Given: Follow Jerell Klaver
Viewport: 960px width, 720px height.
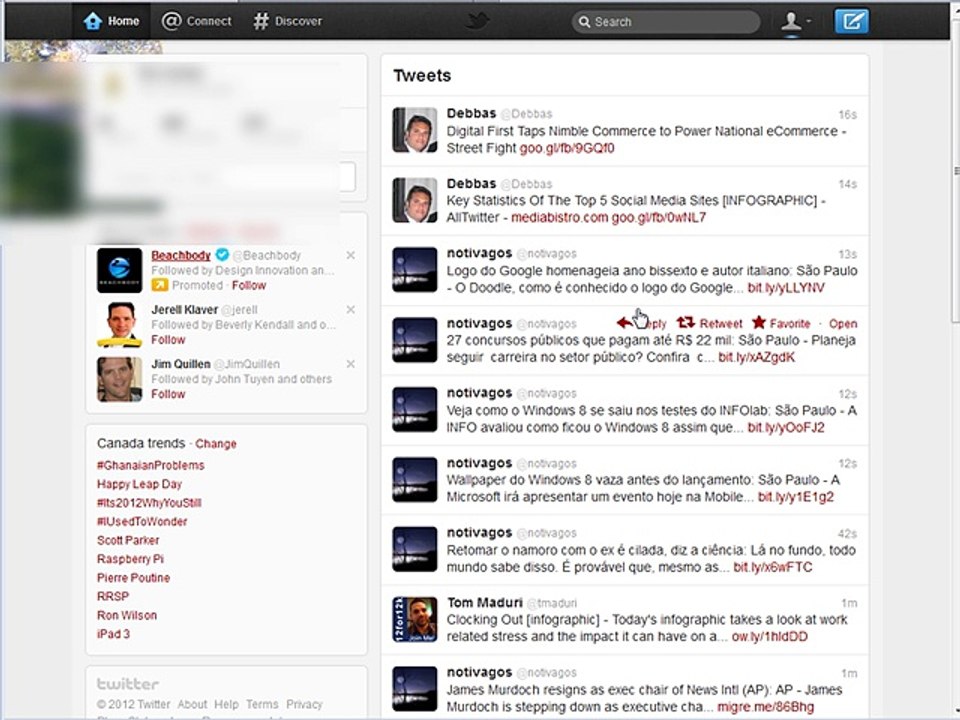Looking at the screenshot, I should pyautogui.click(x=168, y=340).
